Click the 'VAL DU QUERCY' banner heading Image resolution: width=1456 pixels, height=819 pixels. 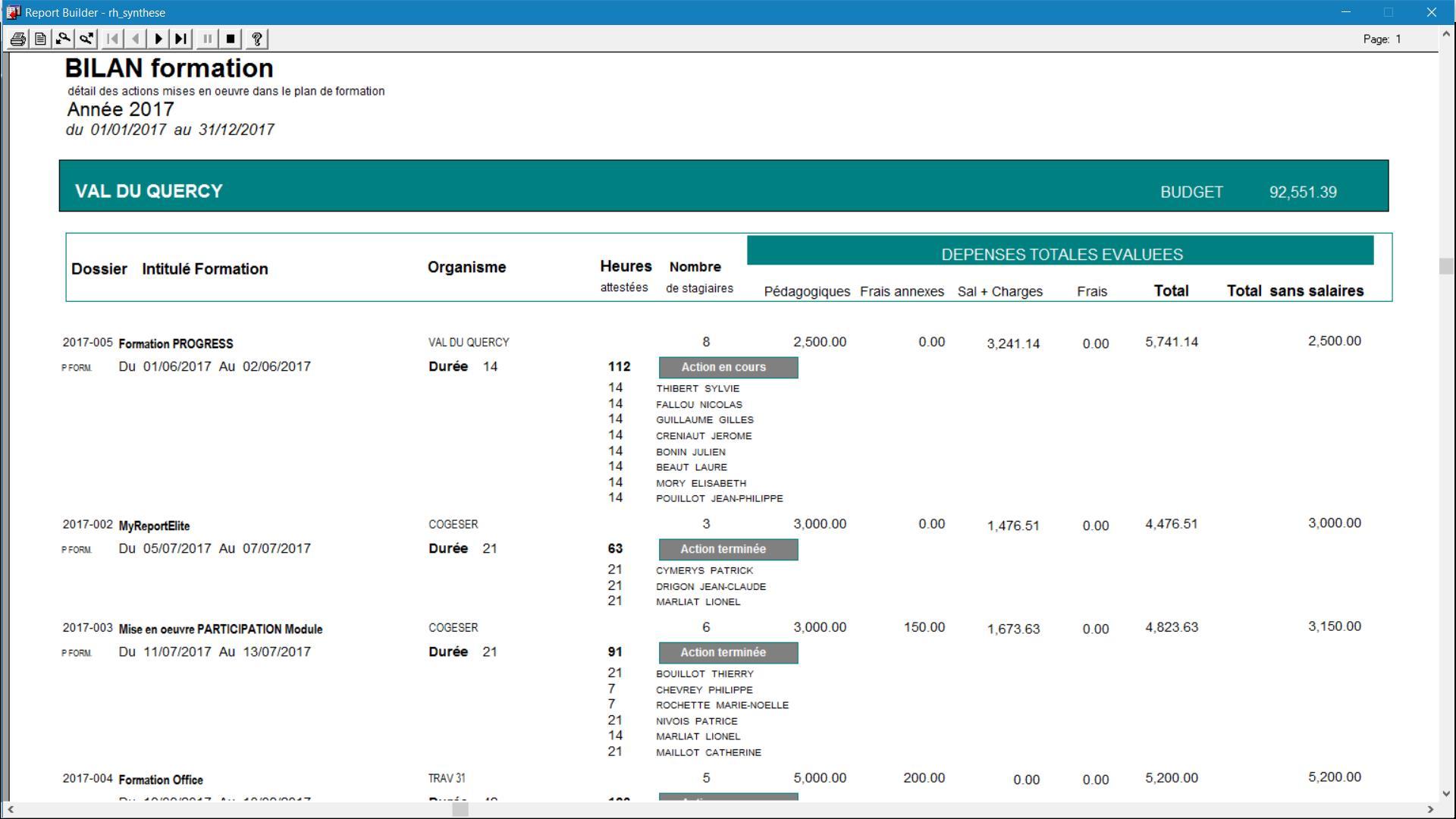click(x=149, y=191)
